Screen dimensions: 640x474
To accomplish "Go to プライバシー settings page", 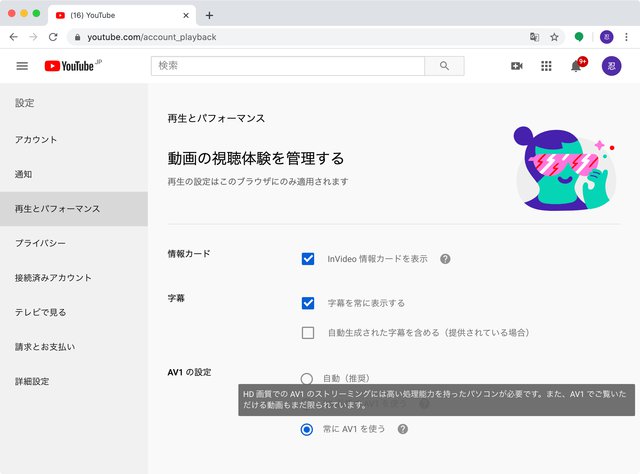I will (x=40, y=243).
